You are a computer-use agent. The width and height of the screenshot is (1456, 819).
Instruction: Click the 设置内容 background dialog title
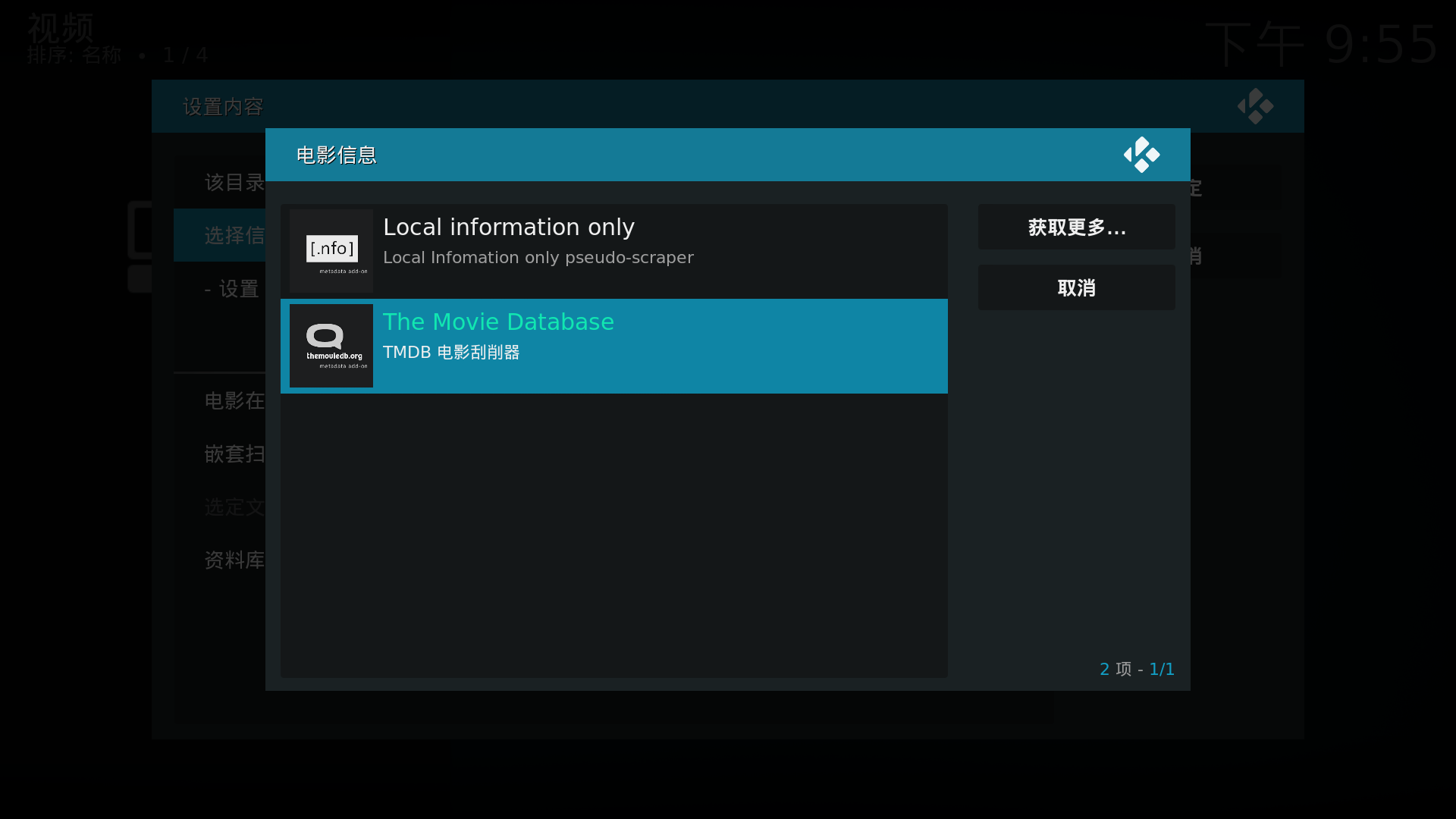point(223,107)
